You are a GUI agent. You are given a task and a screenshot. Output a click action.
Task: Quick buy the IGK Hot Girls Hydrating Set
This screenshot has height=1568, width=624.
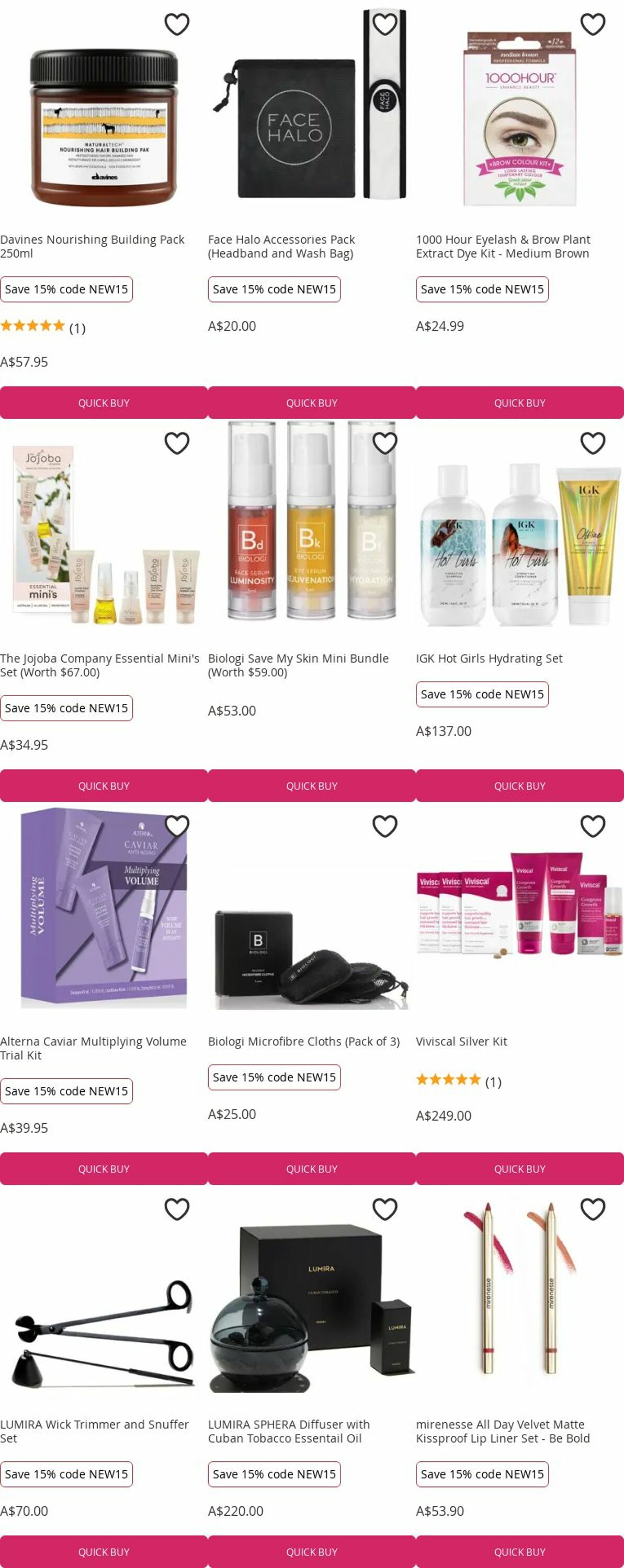pos(520,786)
